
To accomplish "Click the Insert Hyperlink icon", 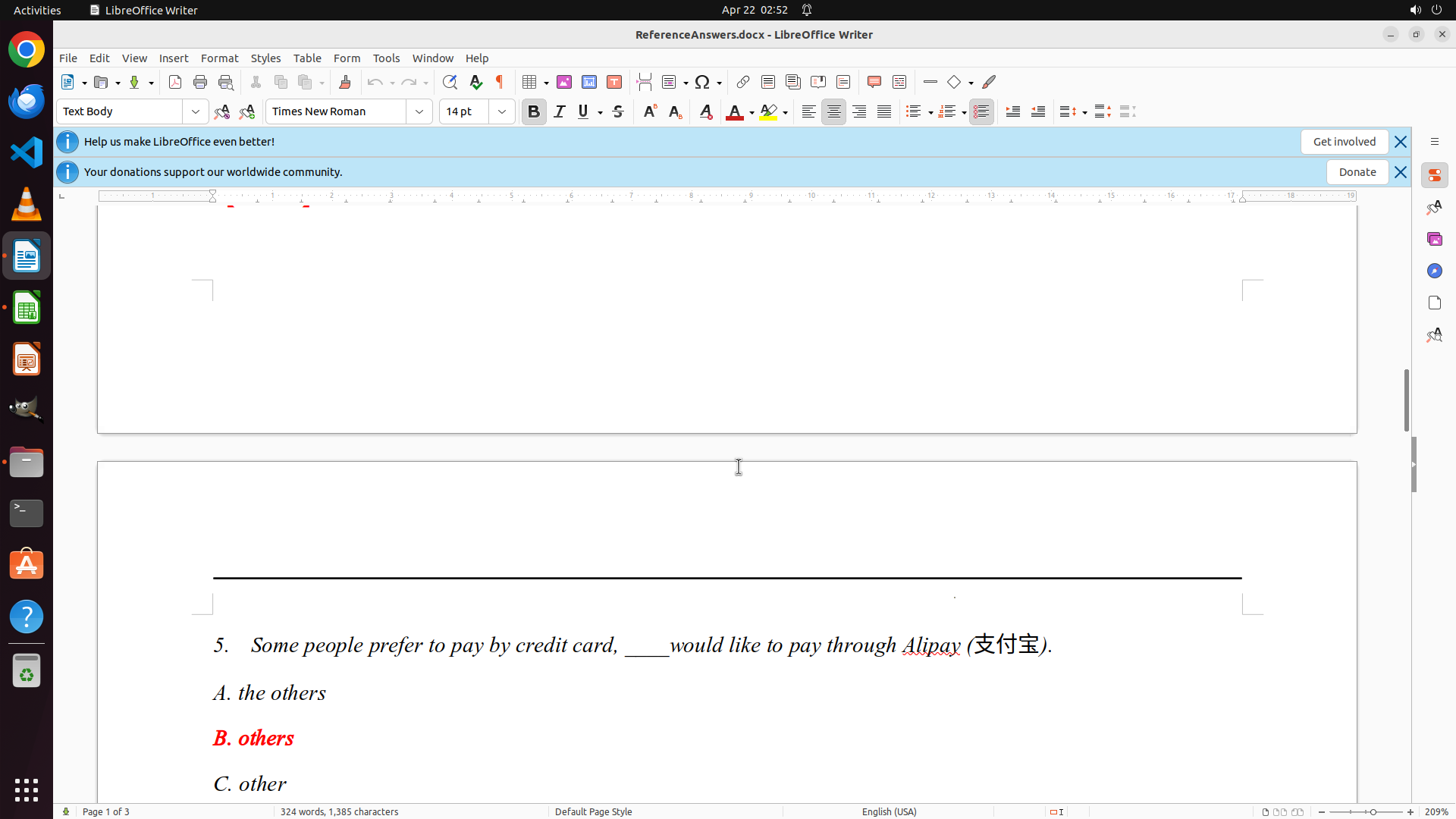I will pos(743,82).
